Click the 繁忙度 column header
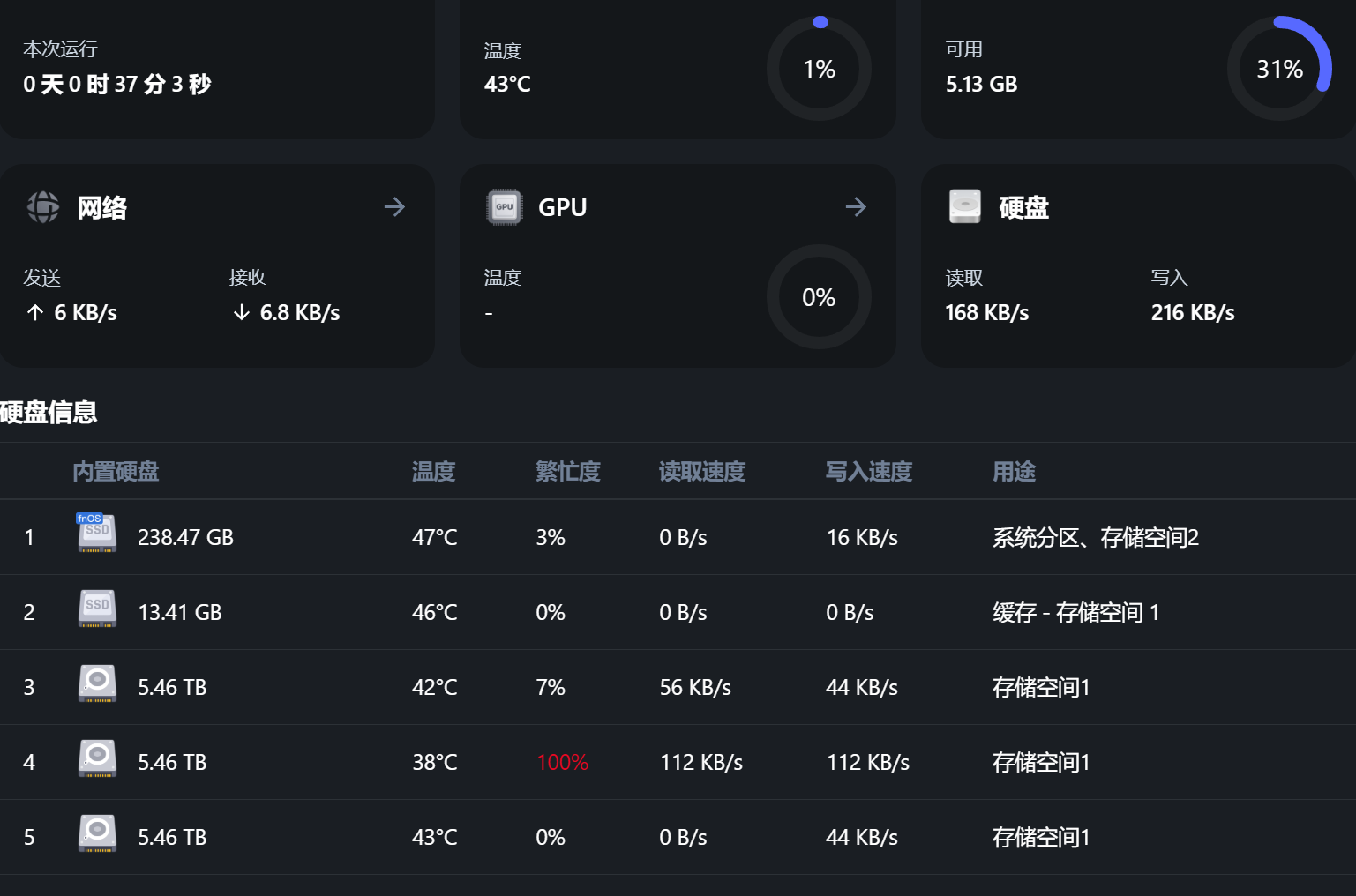1356x896 pixels. coord(567,472)
